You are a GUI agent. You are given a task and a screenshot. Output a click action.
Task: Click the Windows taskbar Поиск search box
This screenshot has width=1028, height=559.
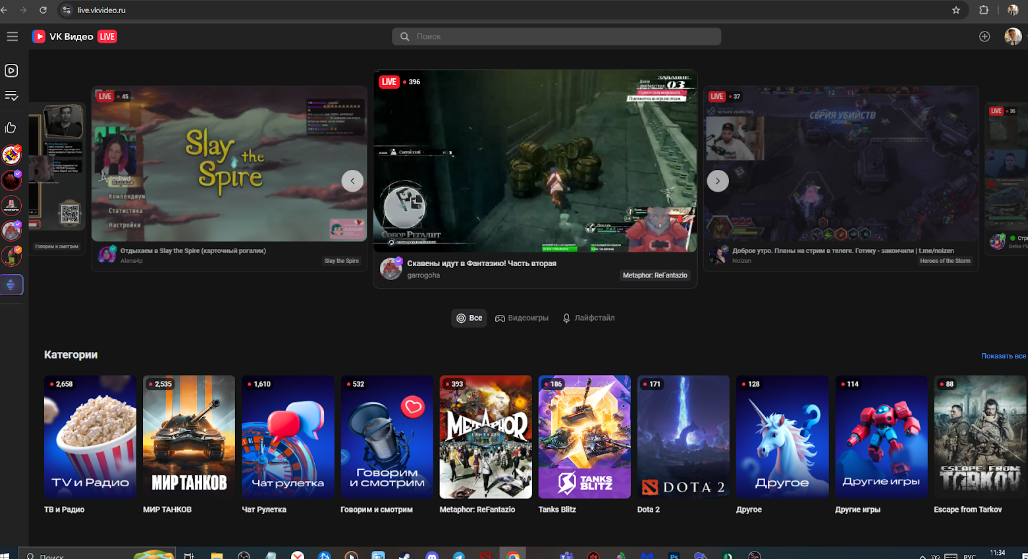97,556
